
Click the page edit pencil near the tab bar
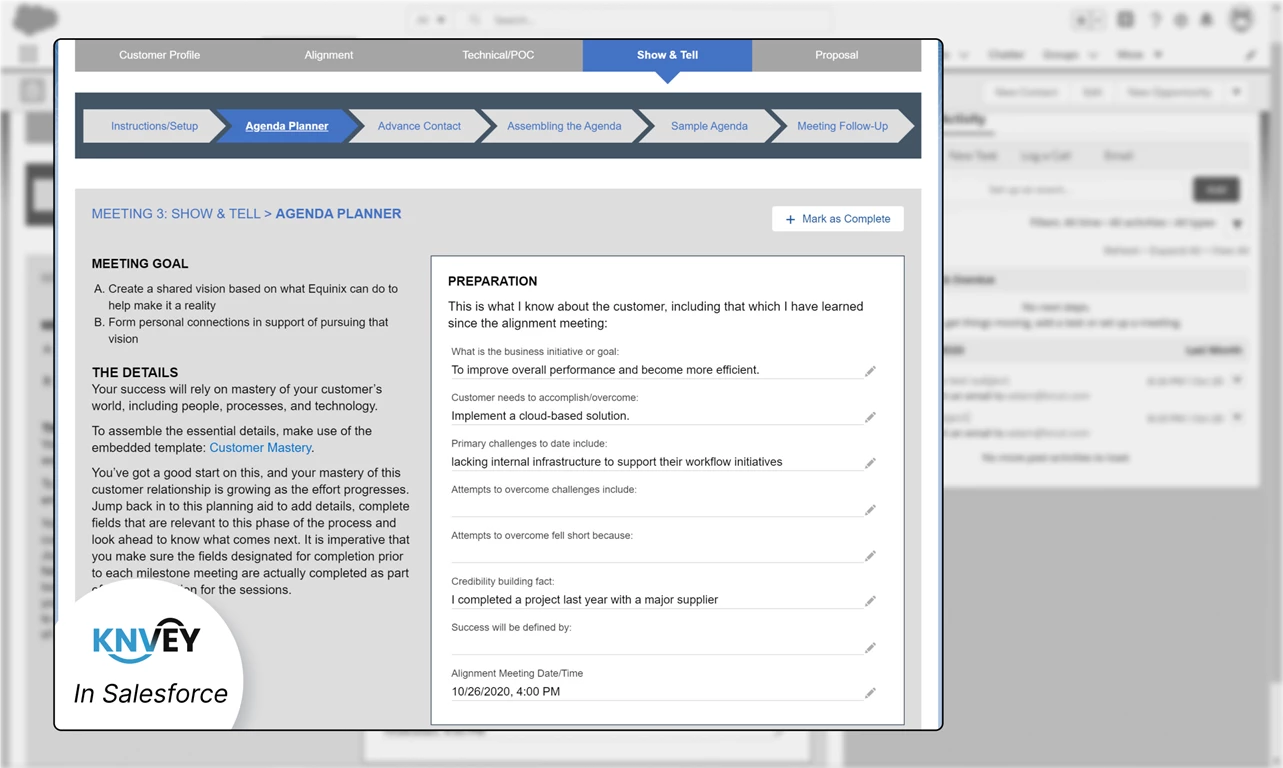(x=1250, y=55)
